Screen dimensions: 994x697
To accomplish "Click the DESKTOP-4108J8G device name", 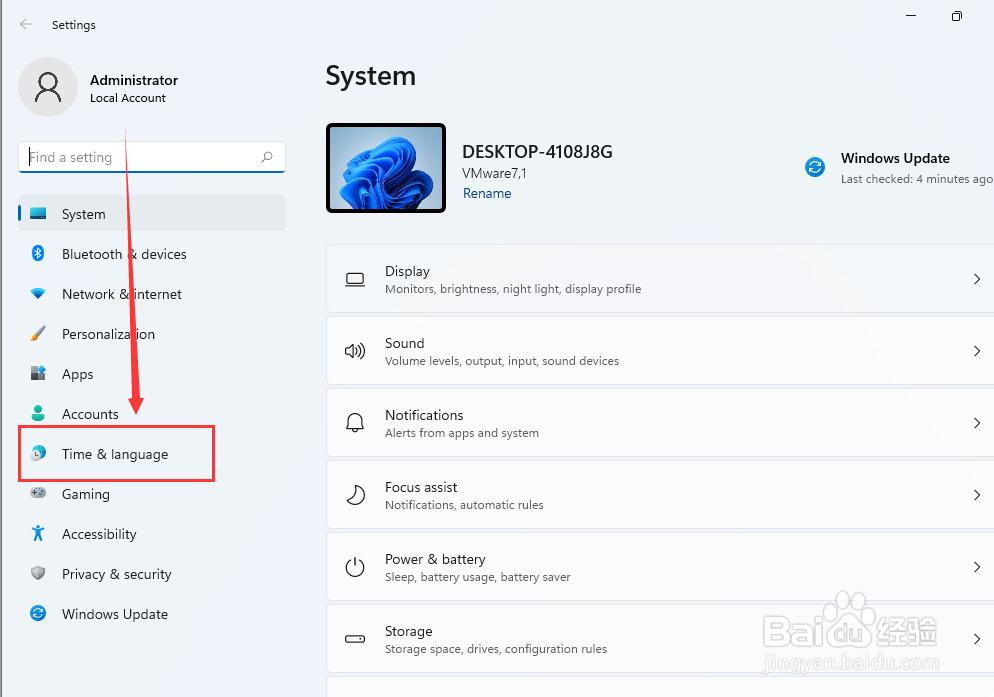I will (537, 152).
